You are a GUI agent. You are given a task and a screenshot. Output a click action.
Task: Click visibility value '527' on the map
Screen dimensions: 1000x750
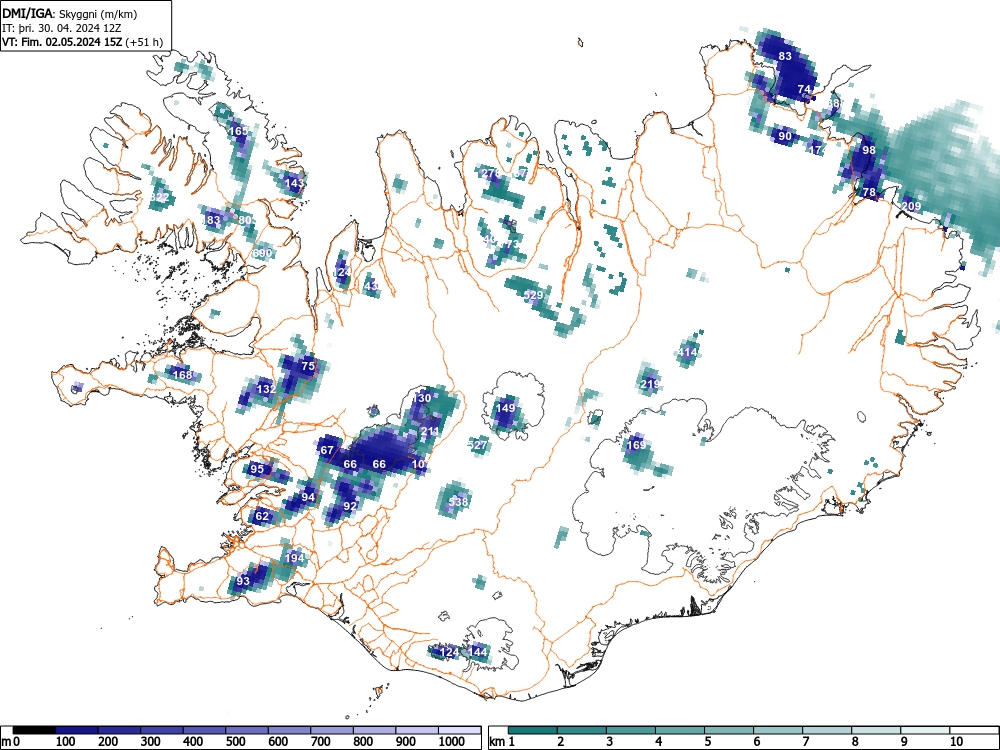(477, 445)
